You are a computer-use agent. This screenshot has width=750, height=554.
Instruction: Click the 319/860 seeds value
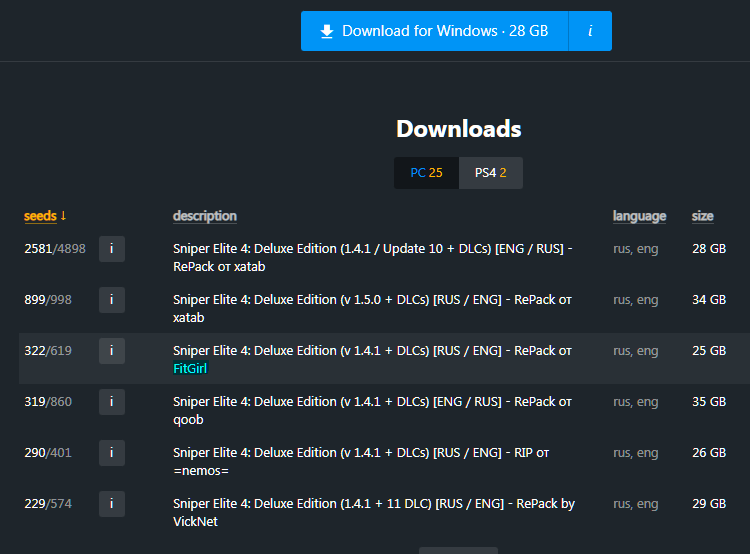coord(48,402)
